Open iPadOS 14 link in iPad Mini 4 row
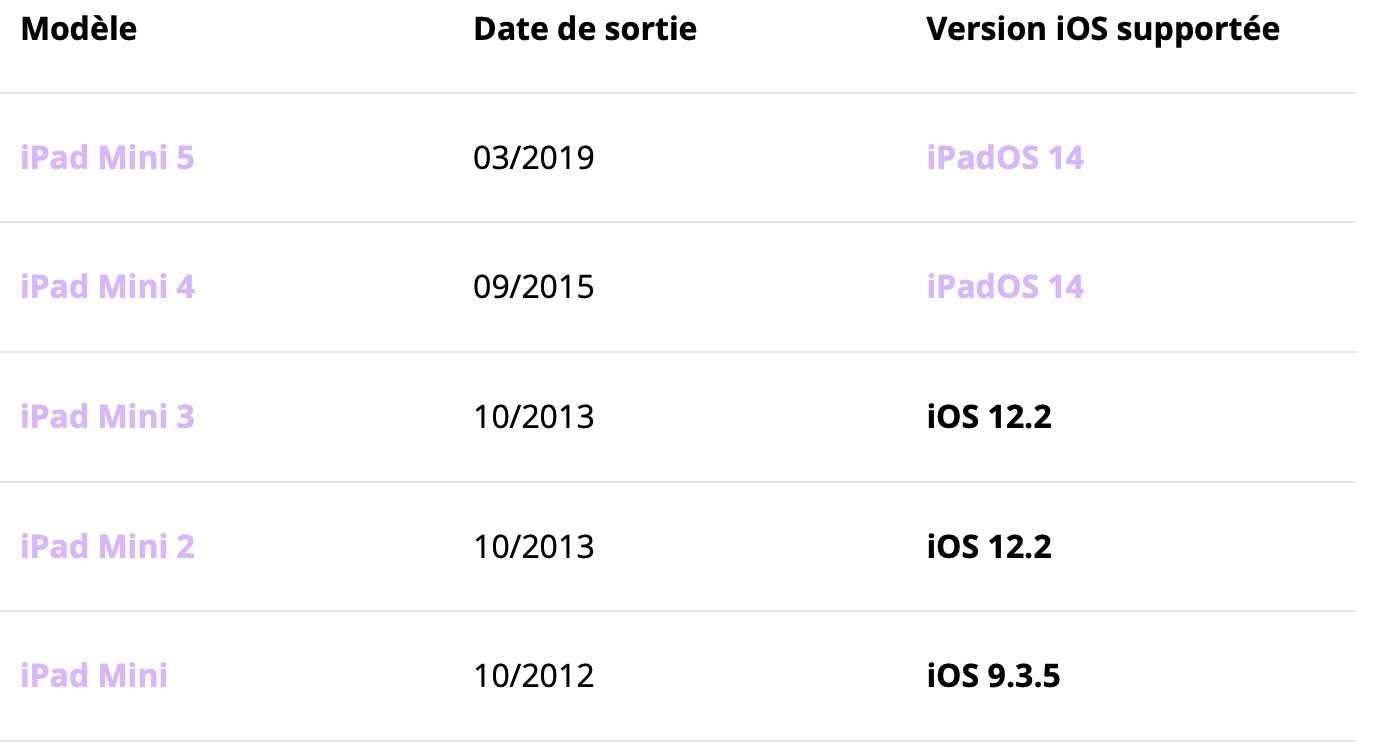This screenshot has width=1388, height=744. click(1005, 288)
